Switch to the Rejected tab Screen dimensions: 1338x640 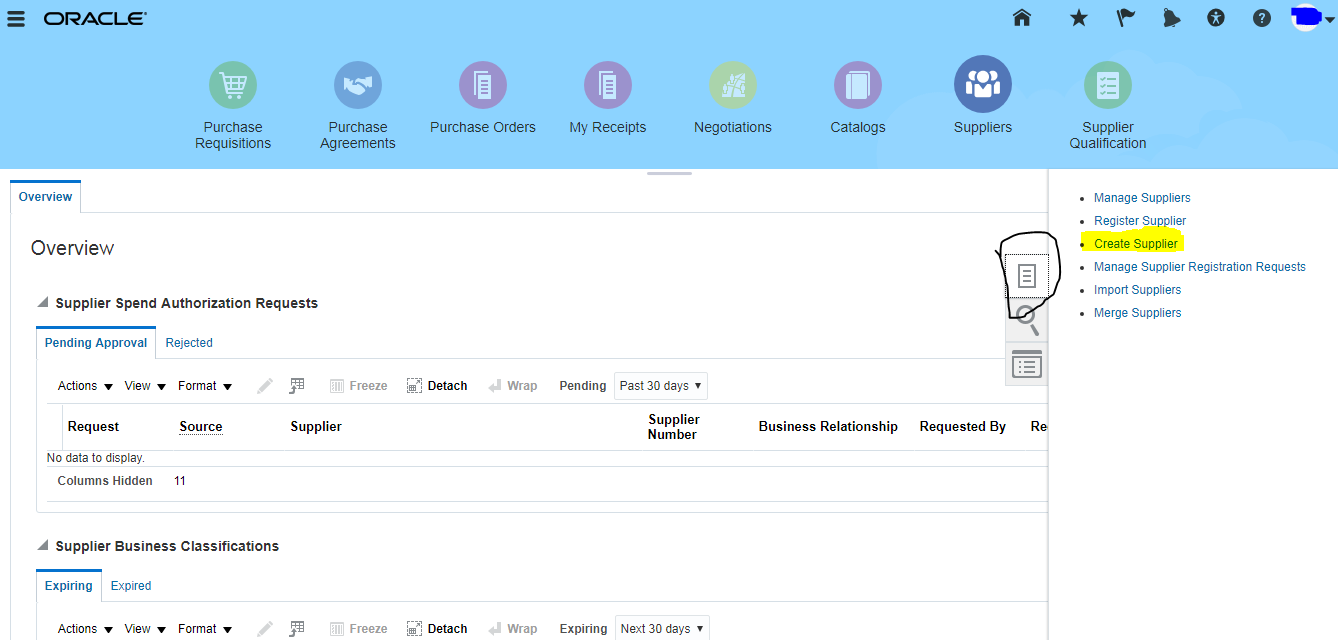[x=188, y=342]
